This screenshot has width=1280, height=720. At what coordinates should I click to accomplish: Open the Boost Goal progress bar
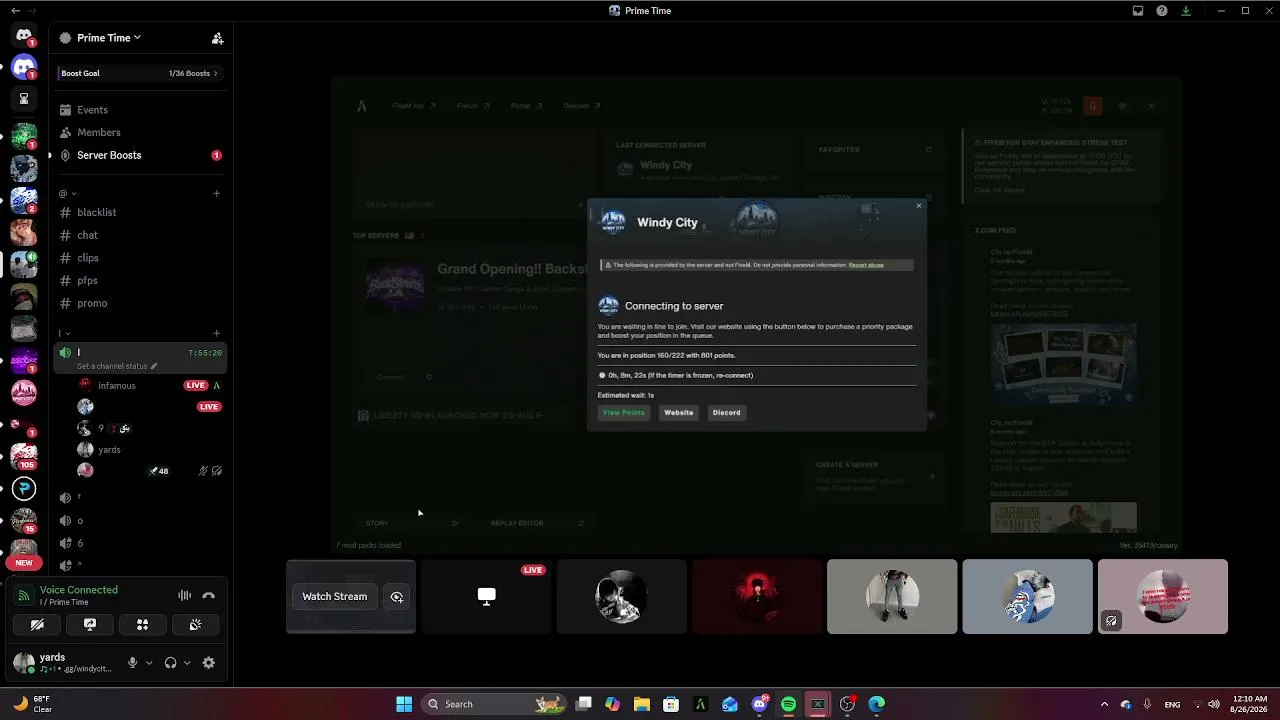[x=140, y=73]
